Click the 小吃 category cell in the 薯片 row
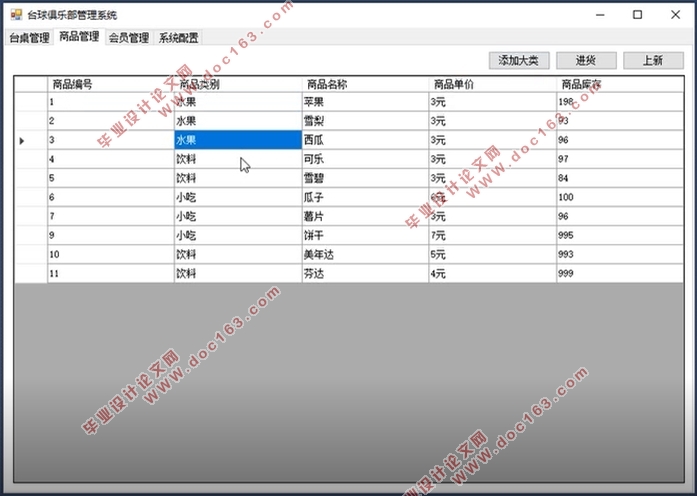 point(238,216)
